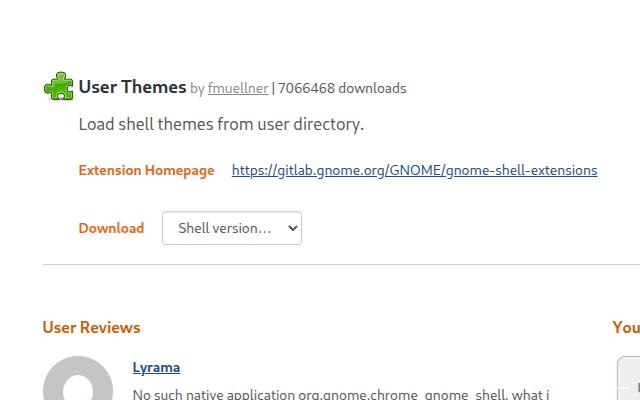Click the 'Load shell themes' description text
Image resolution: width=640 pixels, height=400 pixels.
[221, 125]
